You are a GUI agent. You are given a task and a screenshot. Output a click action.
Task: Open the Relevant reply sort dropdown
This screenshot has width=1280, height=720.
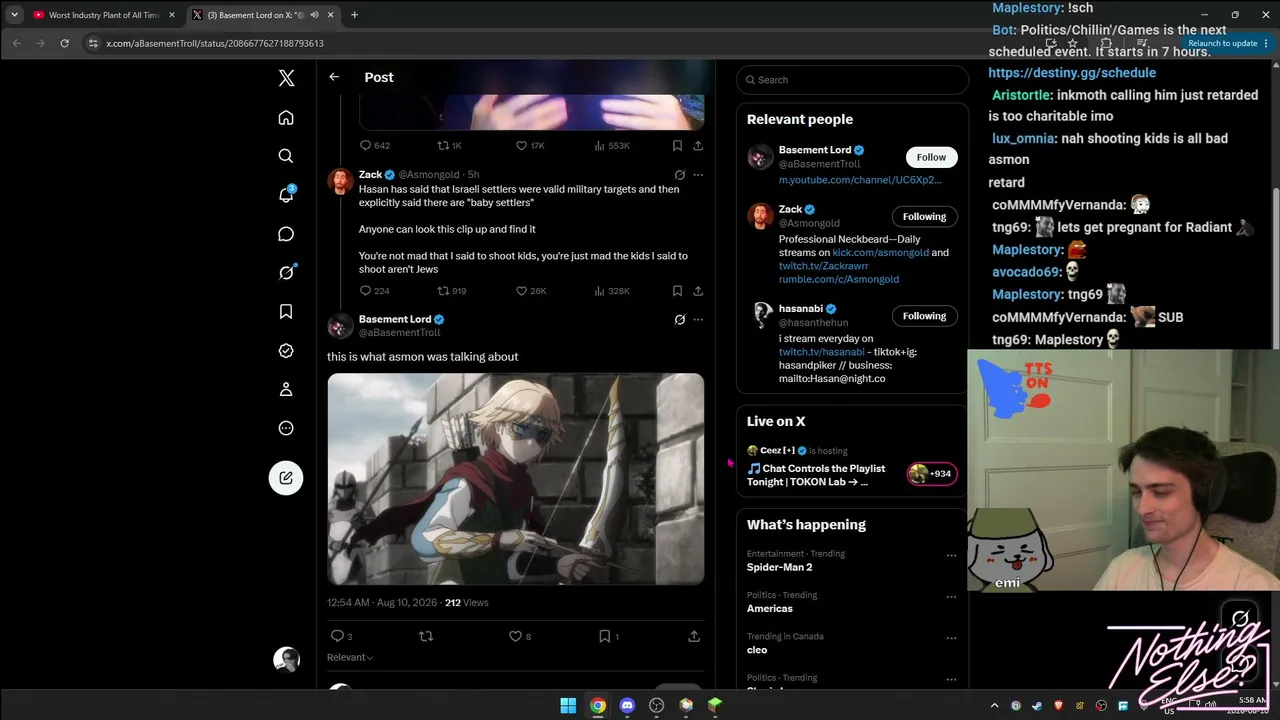[x=350, y=657]
